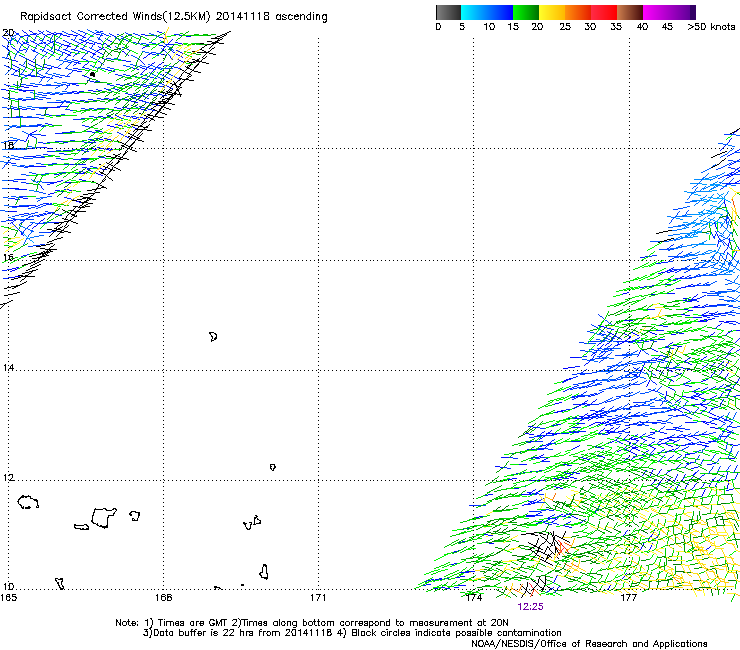740x650 pixels.
Task: Click the largest island outline near 11N
Action: 104,518
